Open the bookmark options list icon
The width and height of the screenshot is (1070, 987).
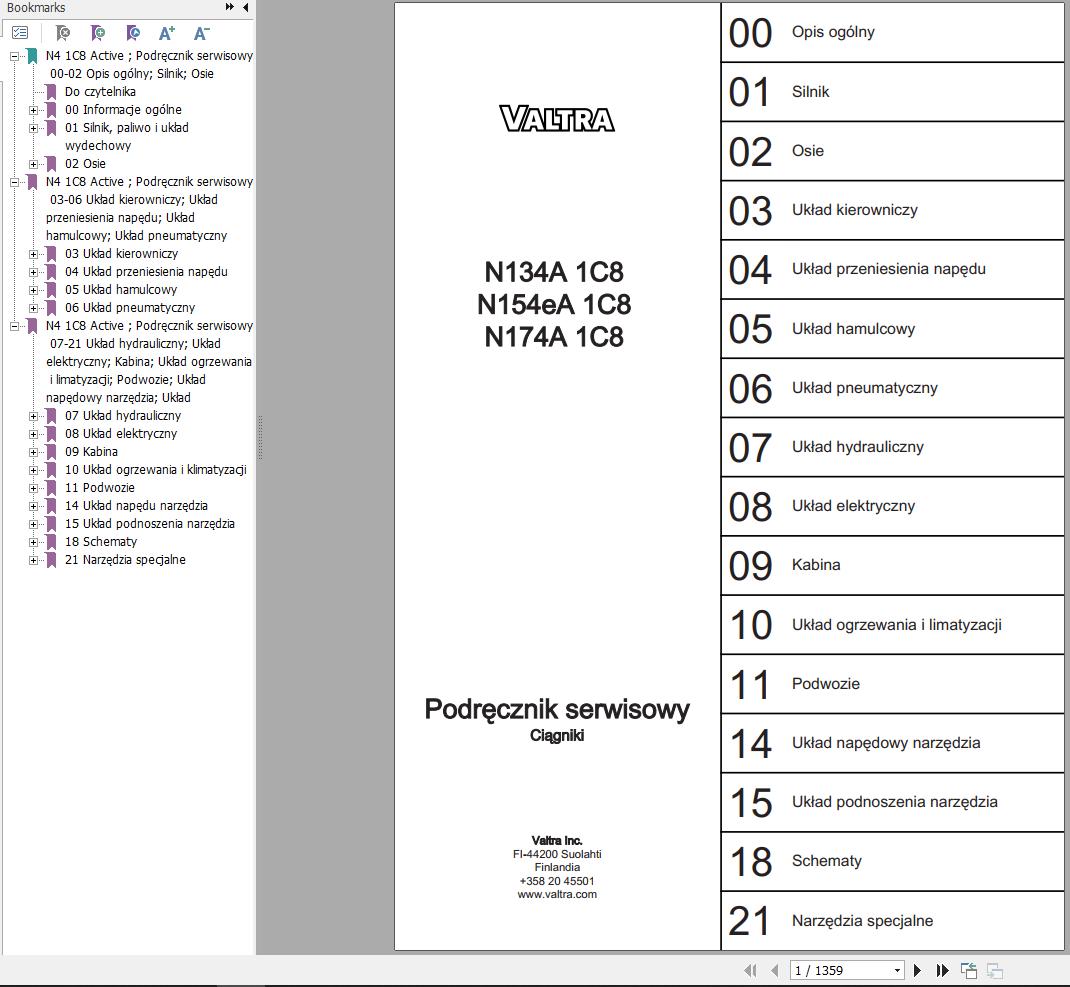[20, 32]
